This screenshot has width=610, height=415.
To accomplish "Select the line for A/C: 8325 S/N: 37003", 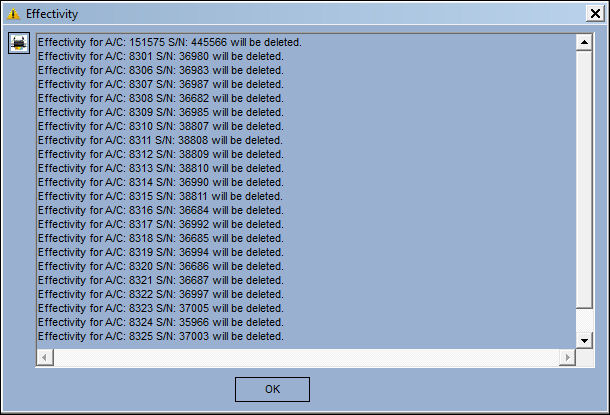I will [x=161, y=336].
